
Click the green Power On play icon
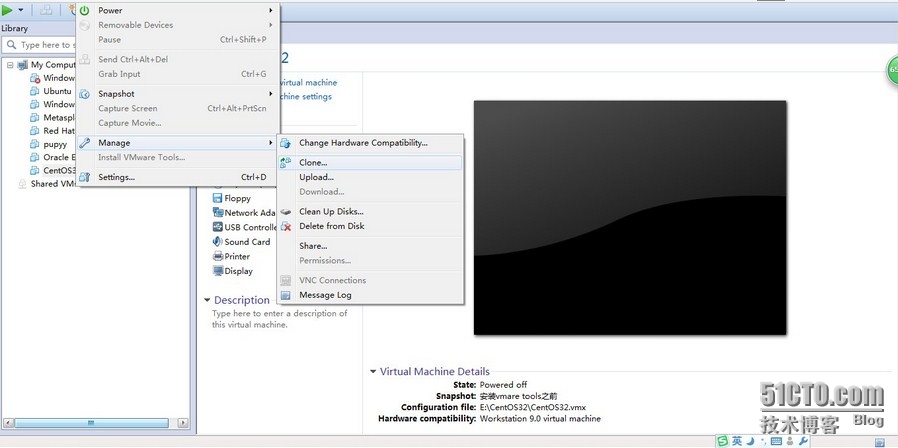click(x=7, y=10)
